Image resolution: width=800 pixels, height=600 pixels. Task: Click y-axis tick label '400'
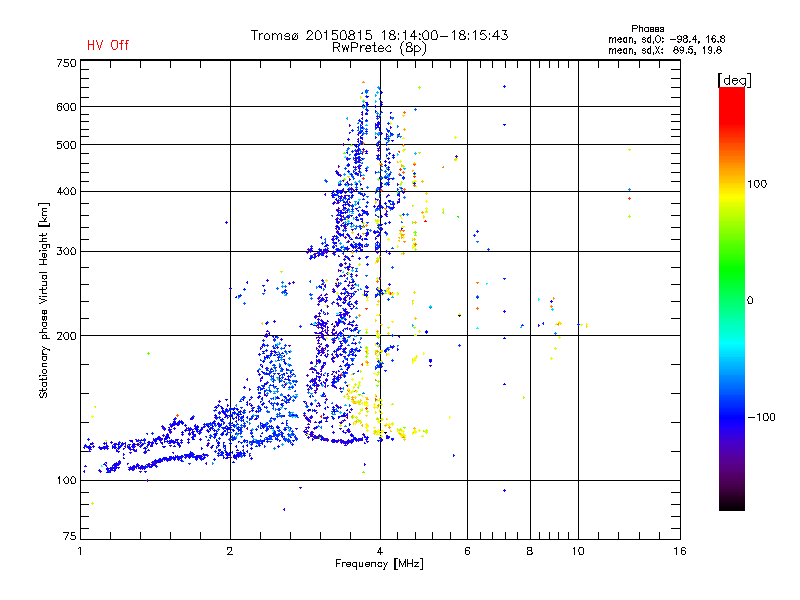66,192
